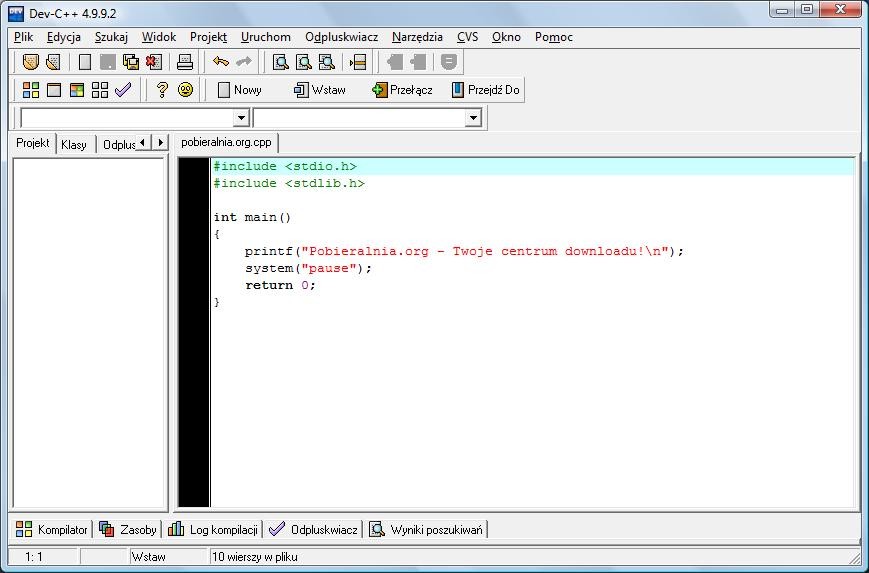Open help with the question mark icon

click(x=162, y=90)
